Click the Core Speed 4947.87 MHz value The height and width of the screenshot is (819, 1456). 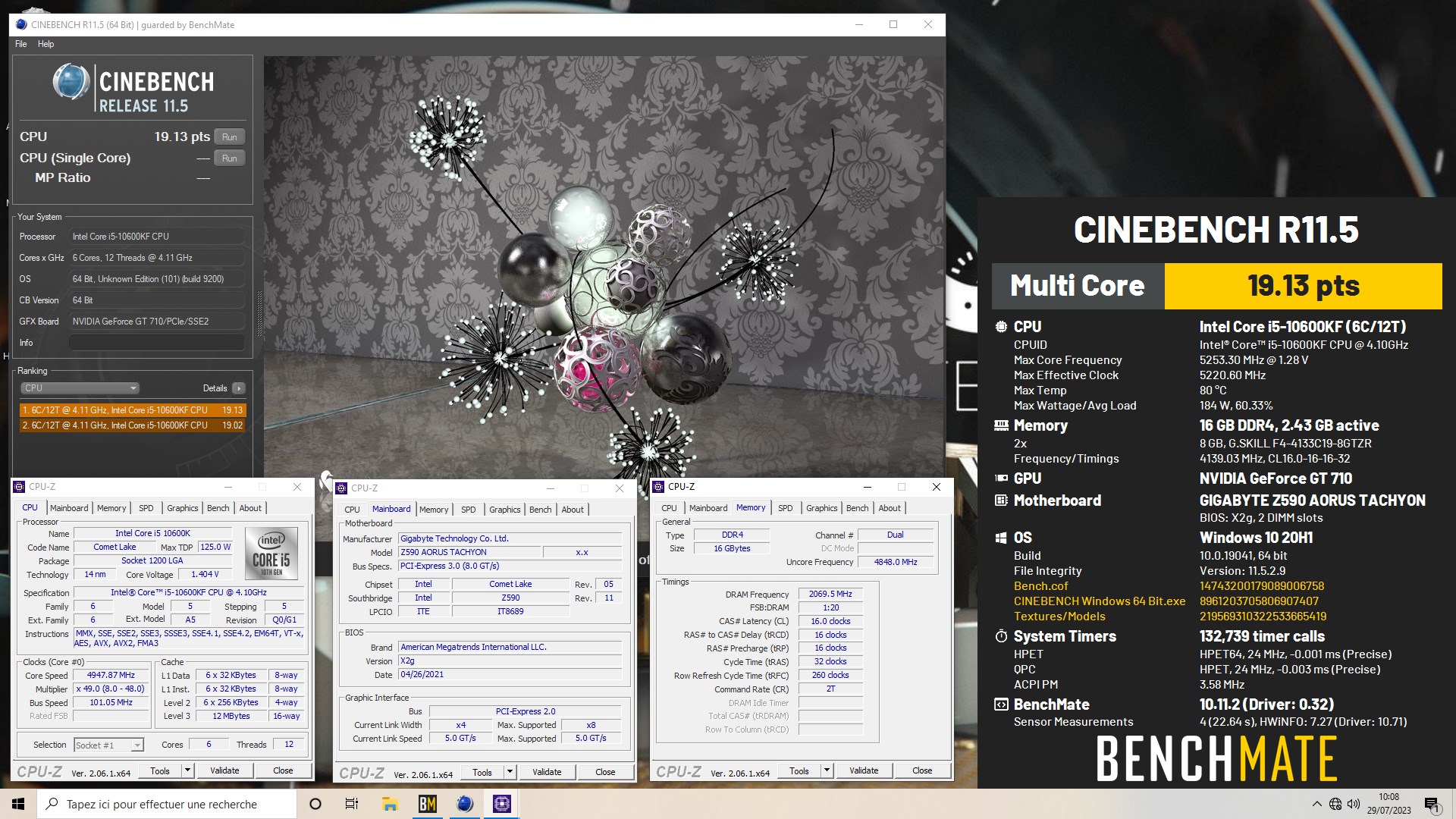[111, 675]
